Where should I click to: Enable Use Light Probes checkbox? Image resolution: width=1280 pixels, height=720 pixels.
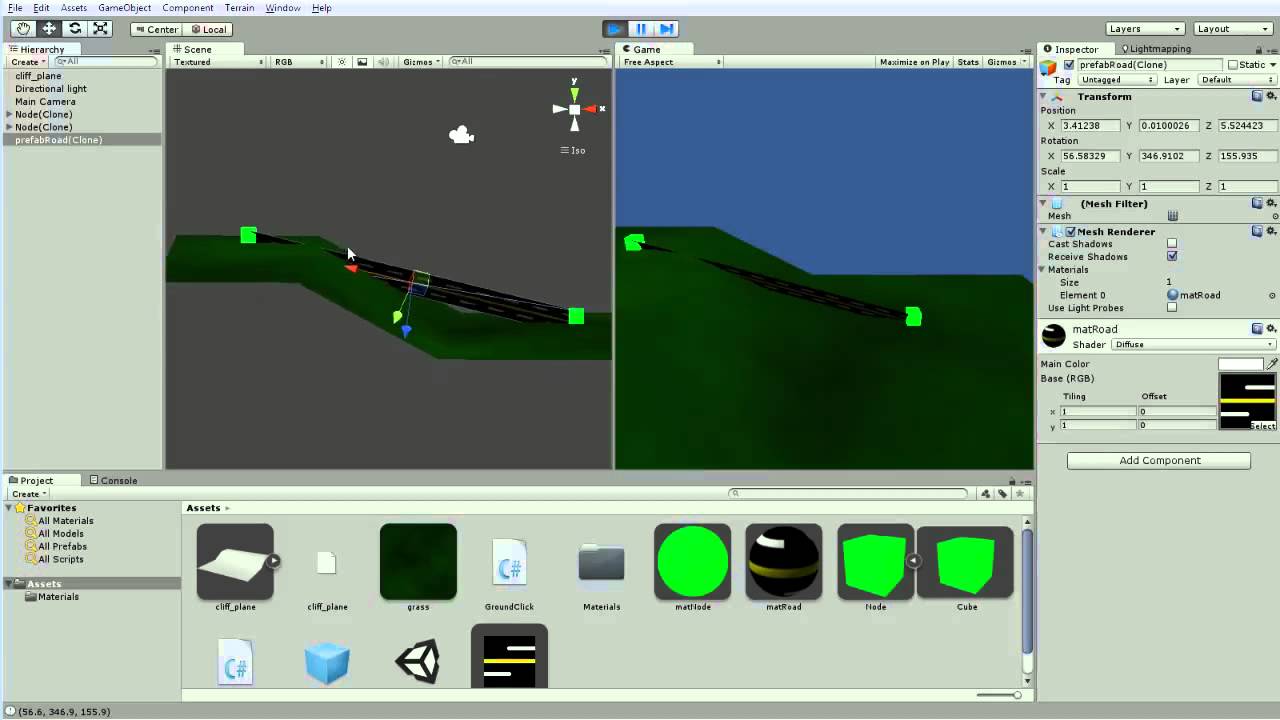pos(1172,308)
